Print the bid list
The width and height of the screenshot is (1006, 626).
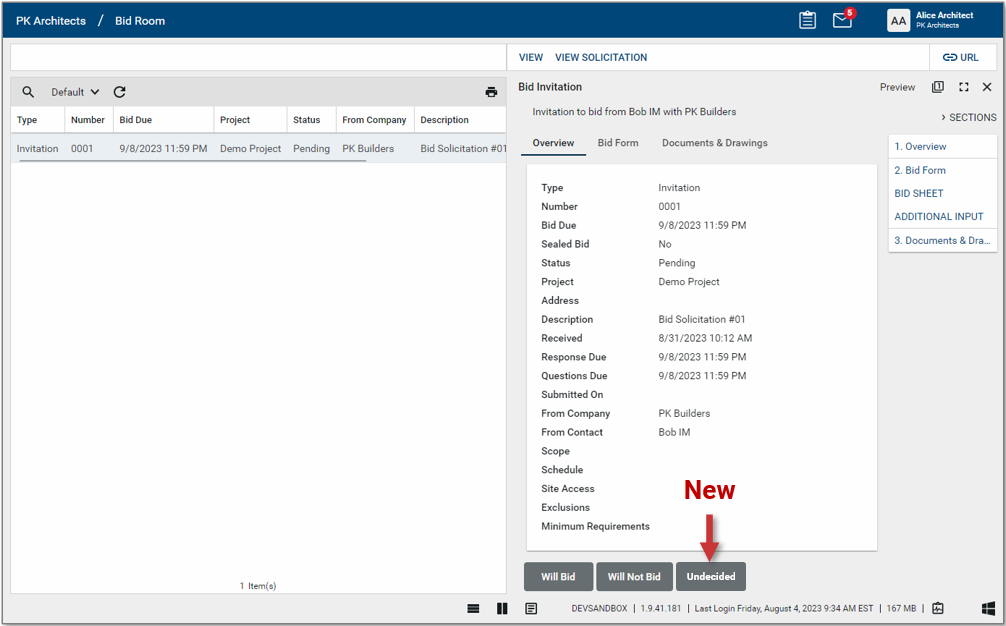pyautogui.click(x=491, y=92)
